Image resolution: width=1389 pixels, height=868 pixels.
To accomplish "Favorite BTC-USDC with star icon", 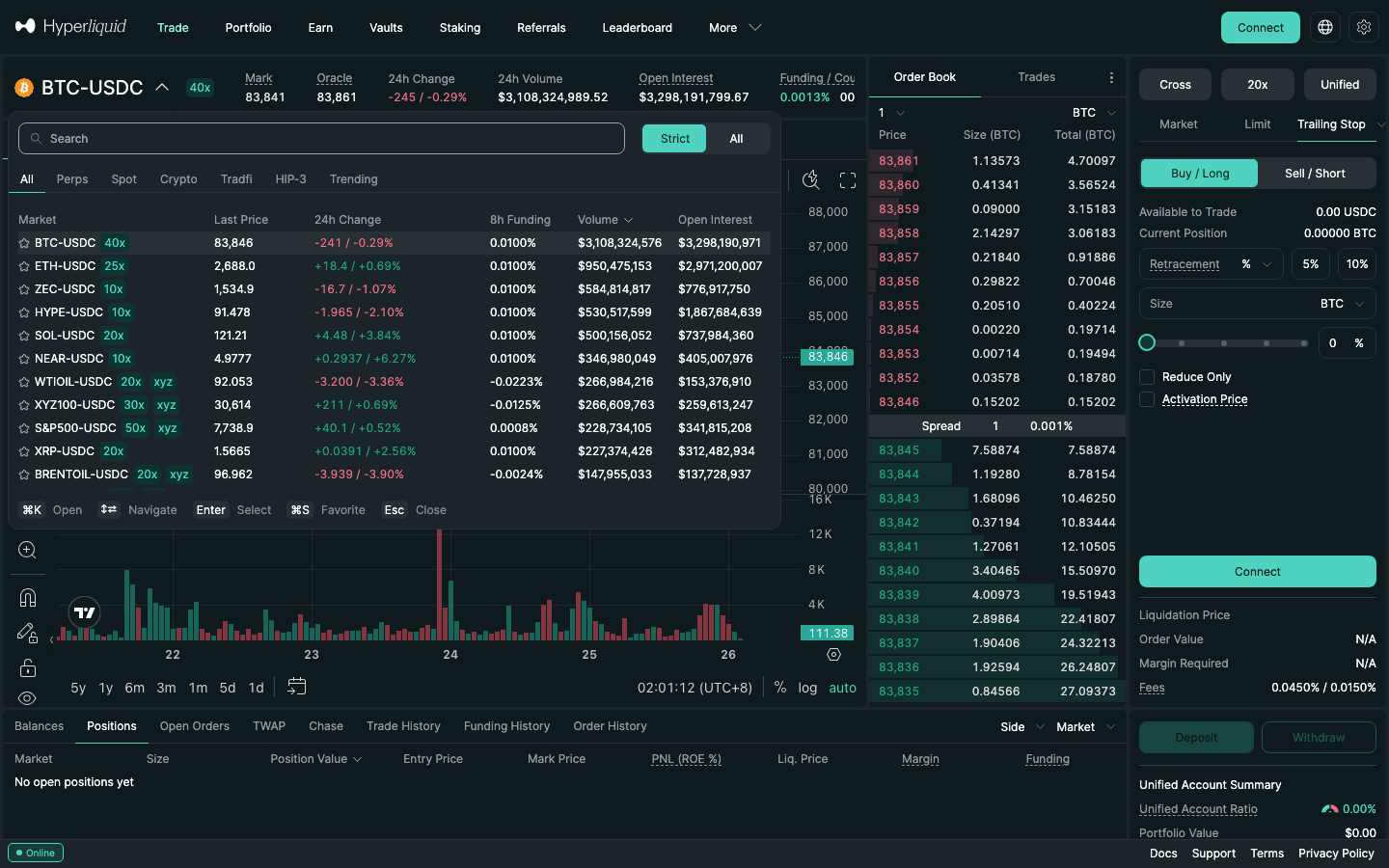I will click(24, 243).
